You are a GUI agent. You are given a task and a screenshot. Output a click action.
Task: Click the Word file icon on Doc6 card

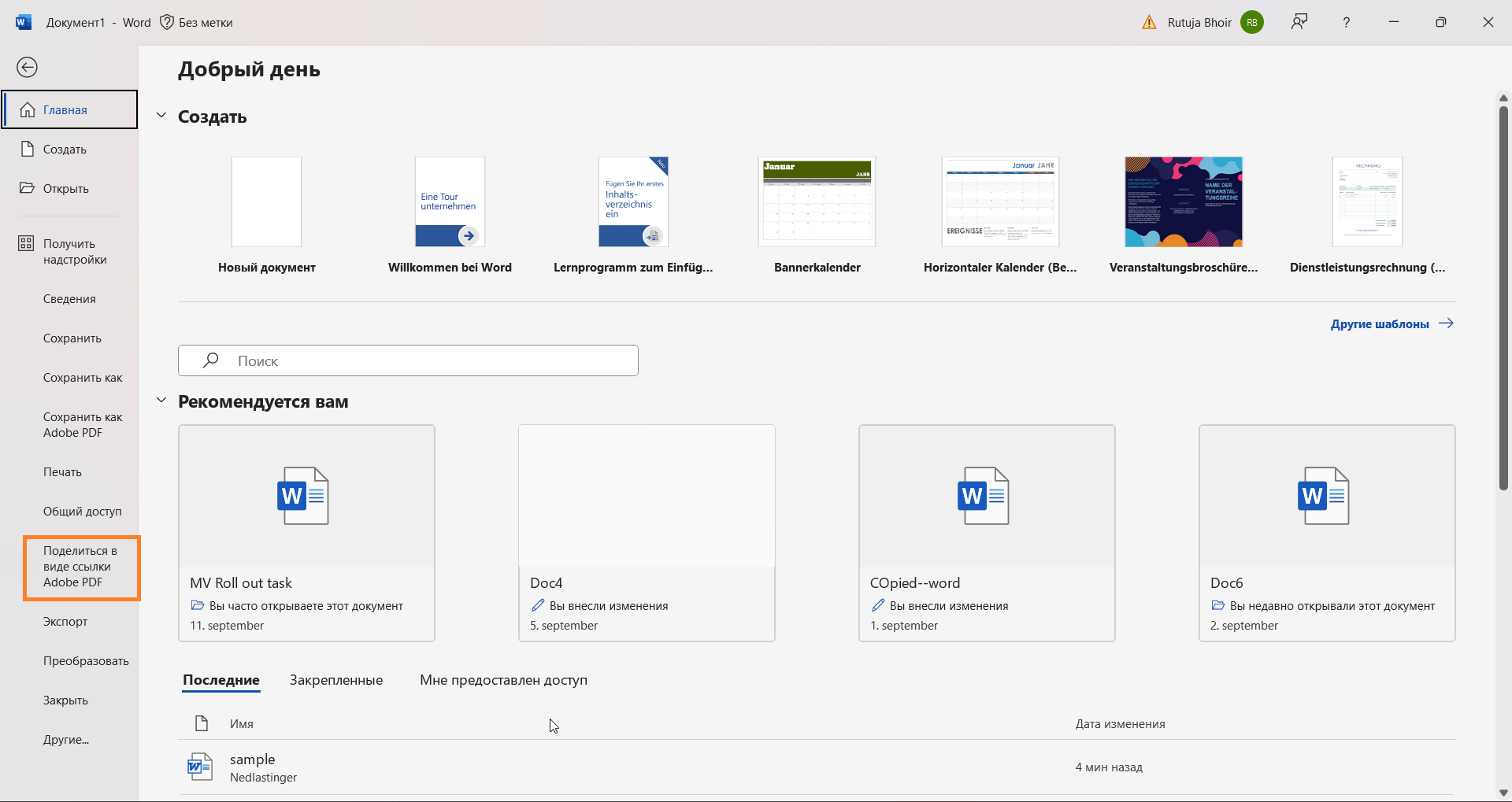(1324, 496)
